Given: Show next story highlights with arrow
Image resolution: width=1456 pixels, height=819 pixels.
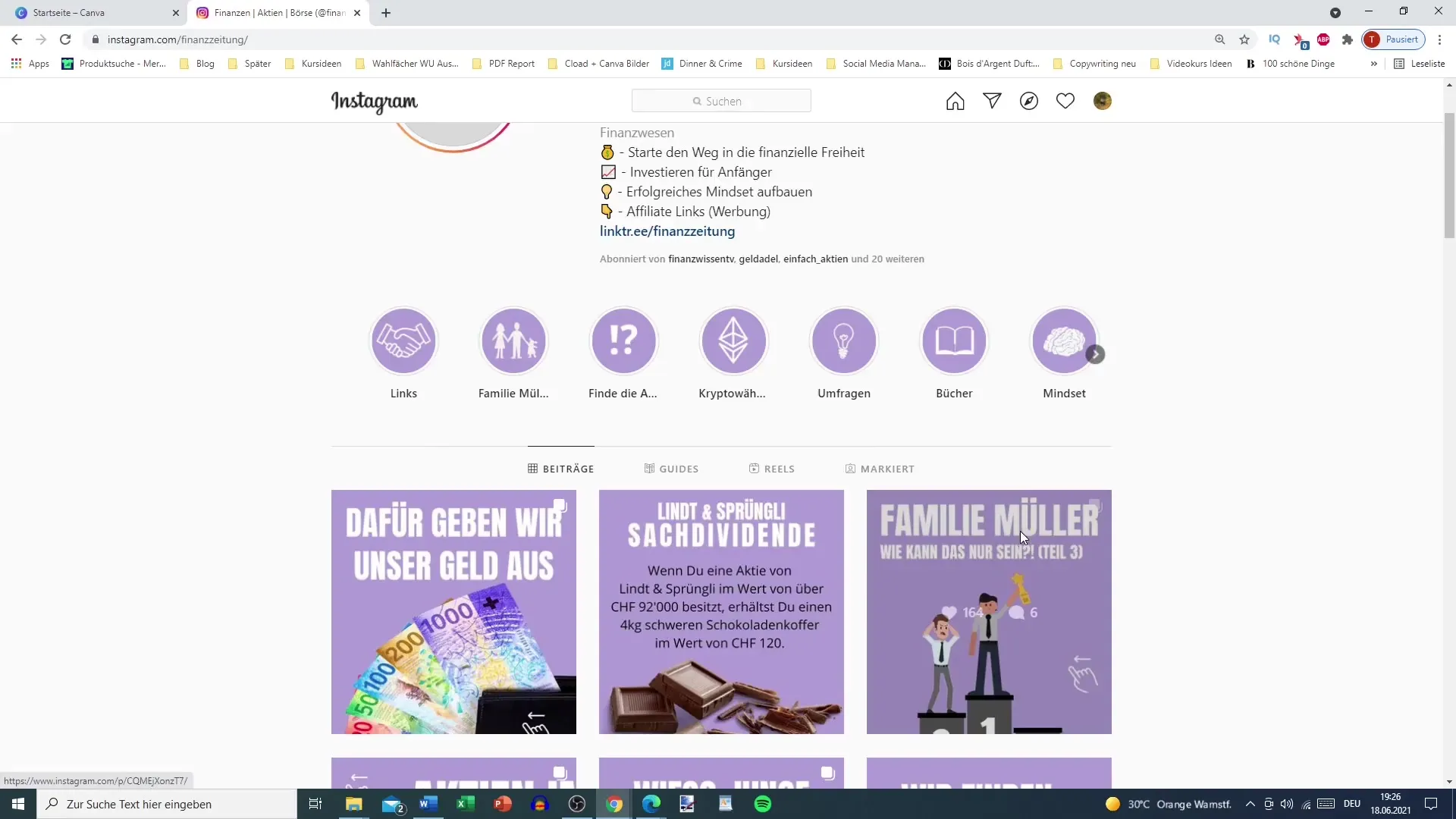Looking at the screenshot, I should tap(1095, 354).
